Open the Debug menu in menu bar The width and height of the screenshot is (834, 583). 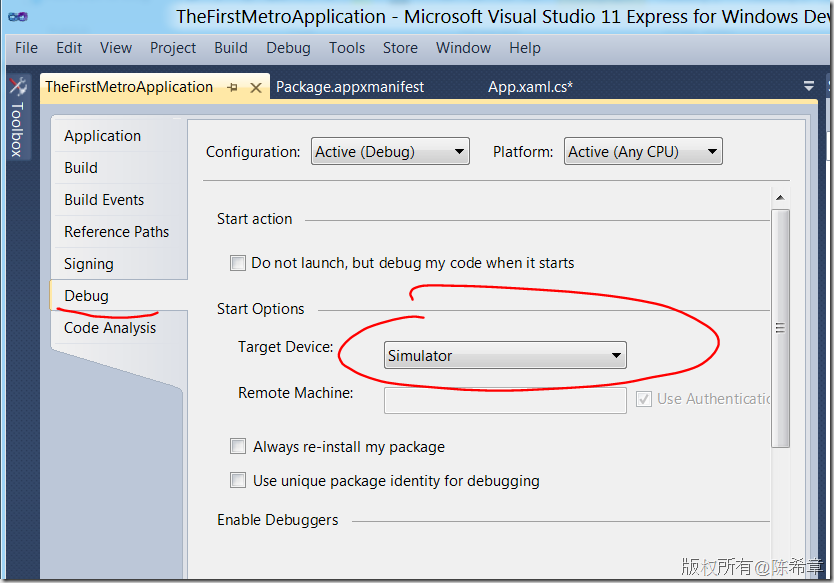[x=288, y=48]
